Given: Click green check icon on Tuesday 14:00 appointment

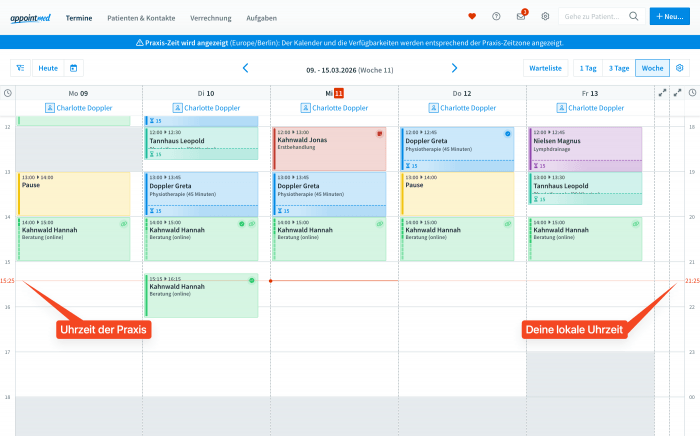Looking at the screenshot, I should coord(242,224).
